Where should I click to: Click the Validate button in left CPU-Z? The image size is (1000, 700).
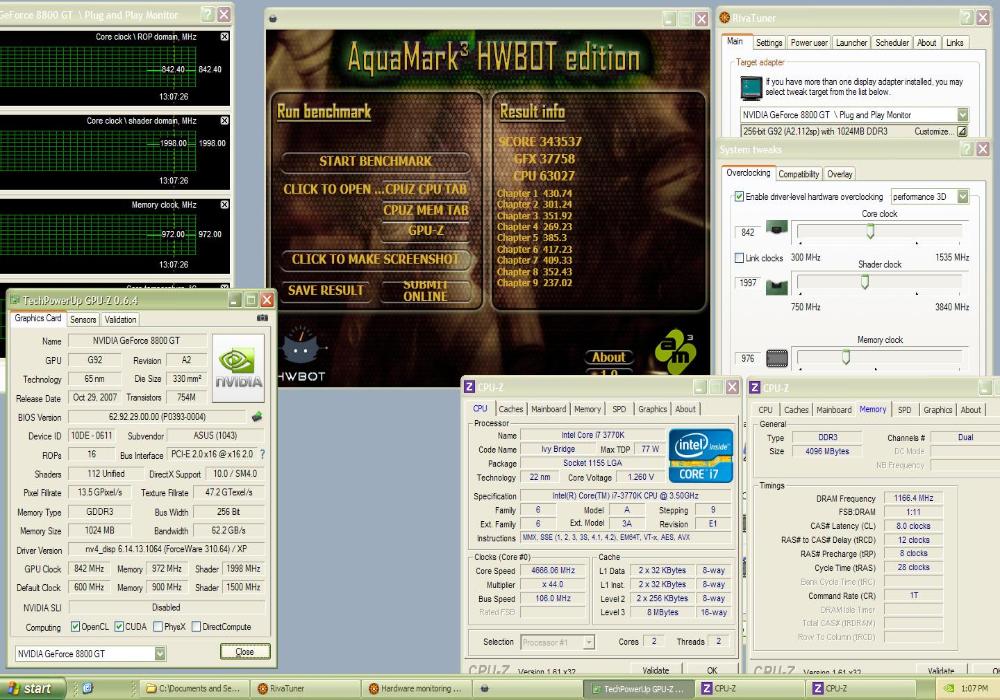[656, 670]
